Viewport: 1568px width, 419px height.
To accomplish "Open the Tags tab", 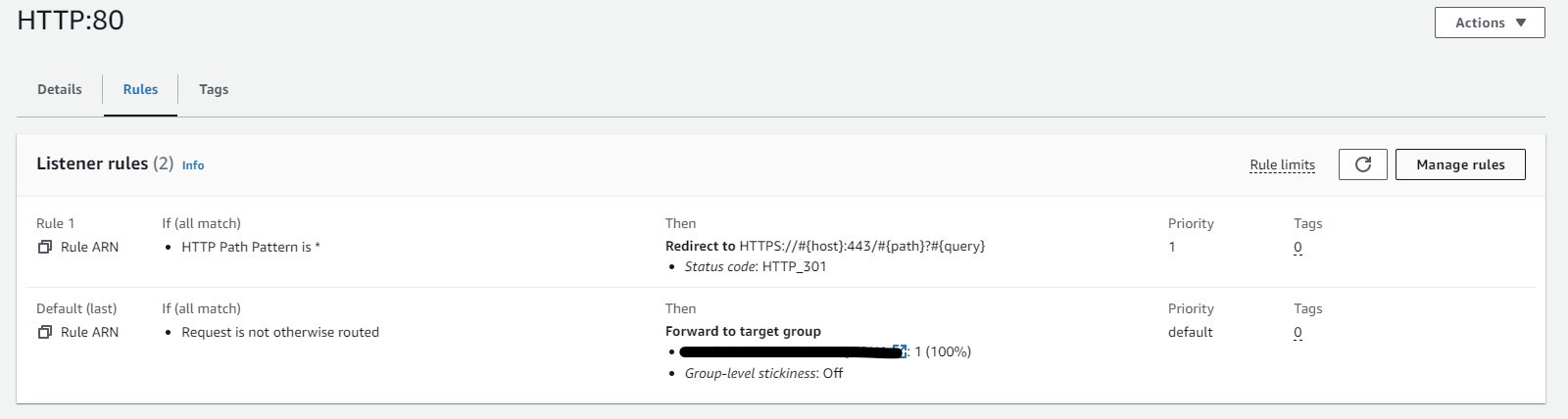I will [214, 89].
